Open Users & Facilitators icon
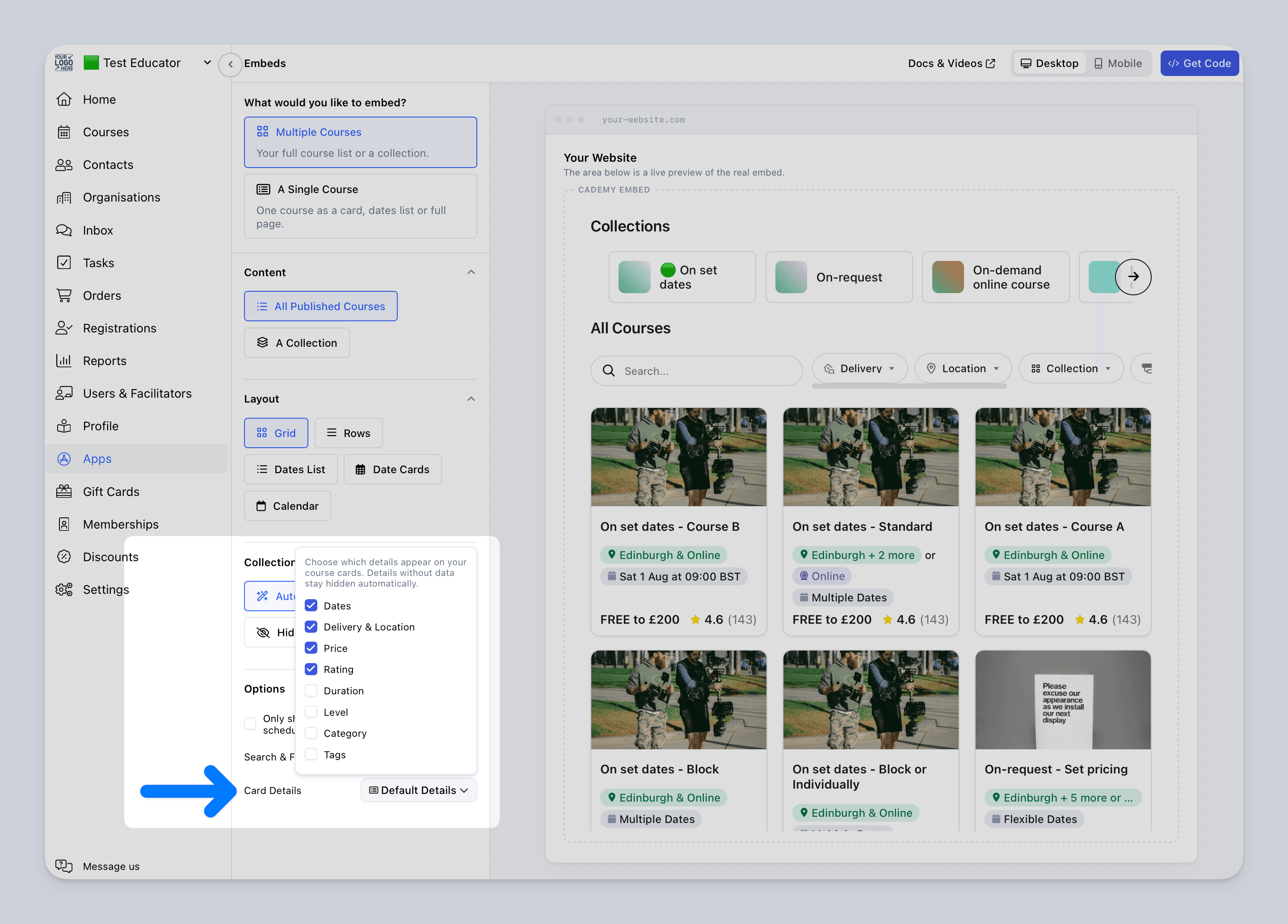Screen dimensions: 1288x924 63,394
